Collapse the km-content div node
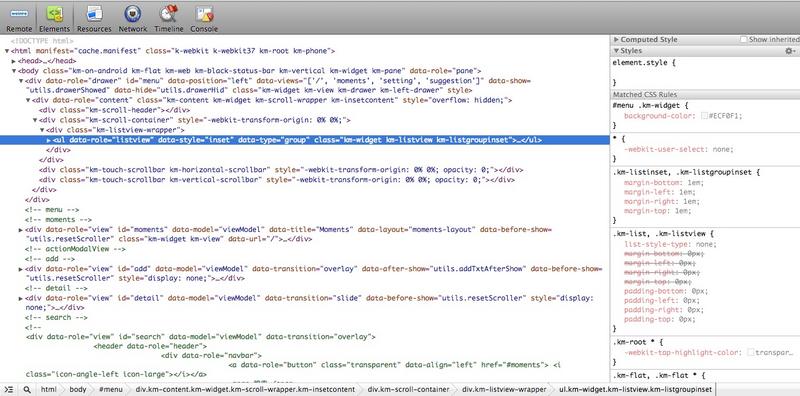 click(28, 101)
